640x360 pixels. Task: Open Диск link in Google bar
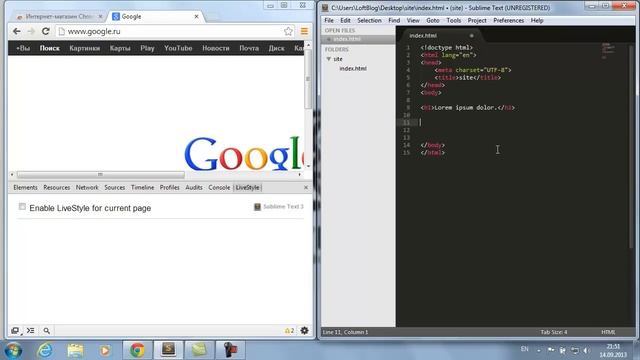point(276,48)
